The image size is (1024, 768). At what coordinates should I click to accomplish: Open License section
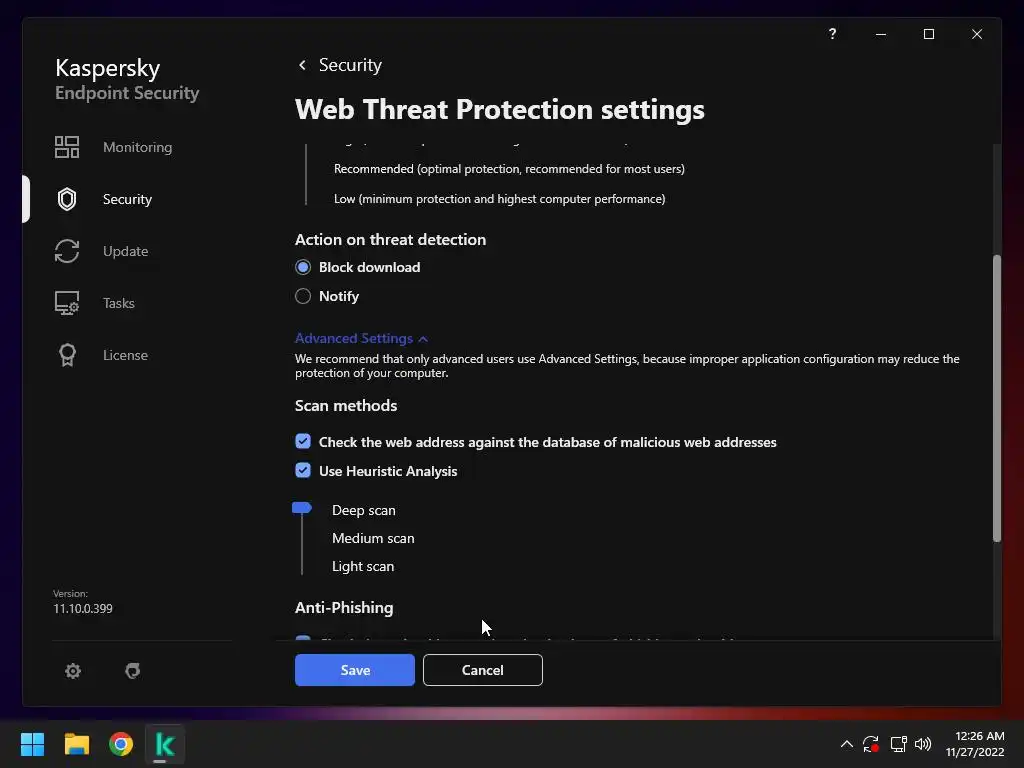tap(125, 355)
